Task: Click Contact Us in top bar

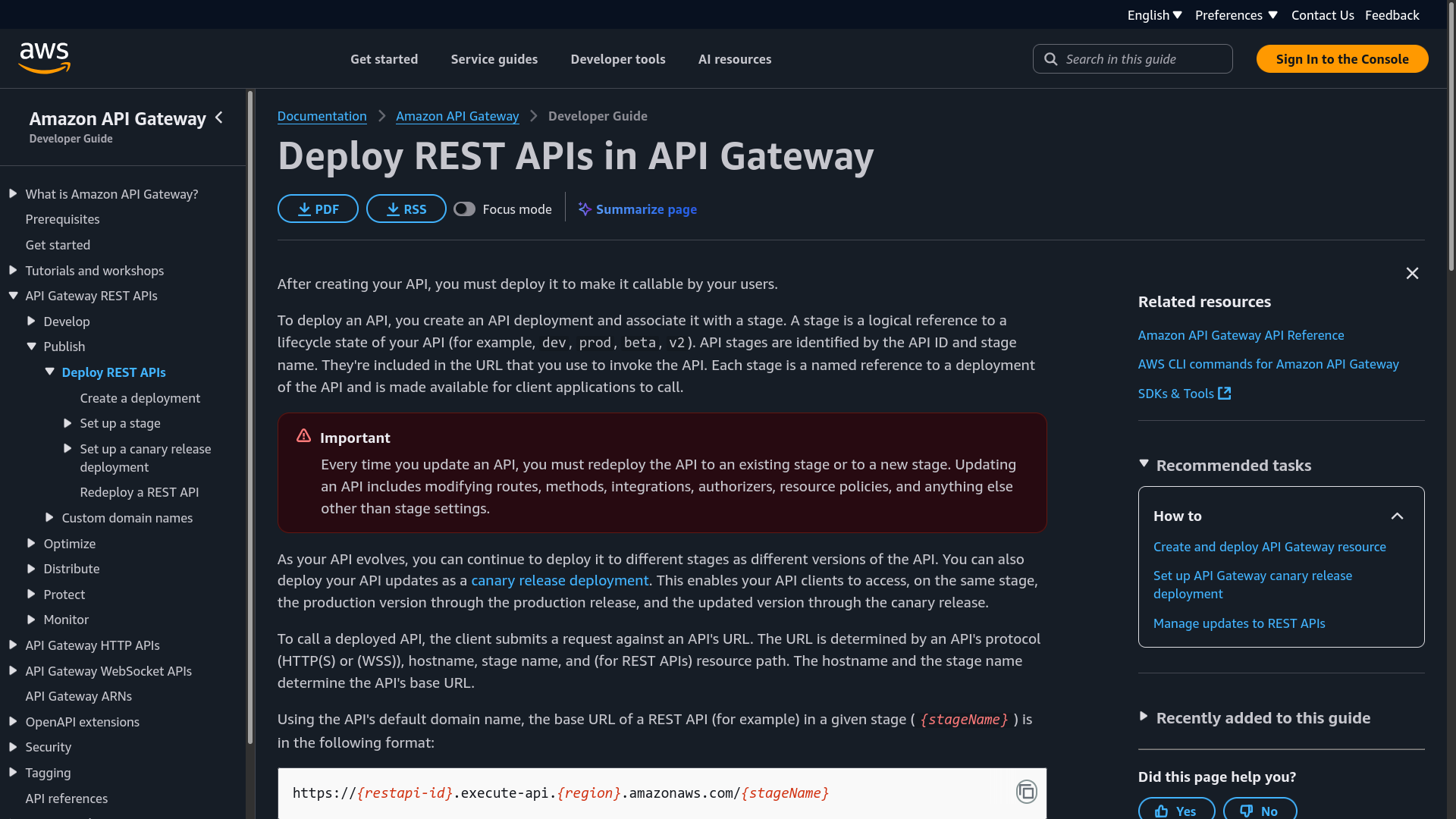Action: 1323,15
